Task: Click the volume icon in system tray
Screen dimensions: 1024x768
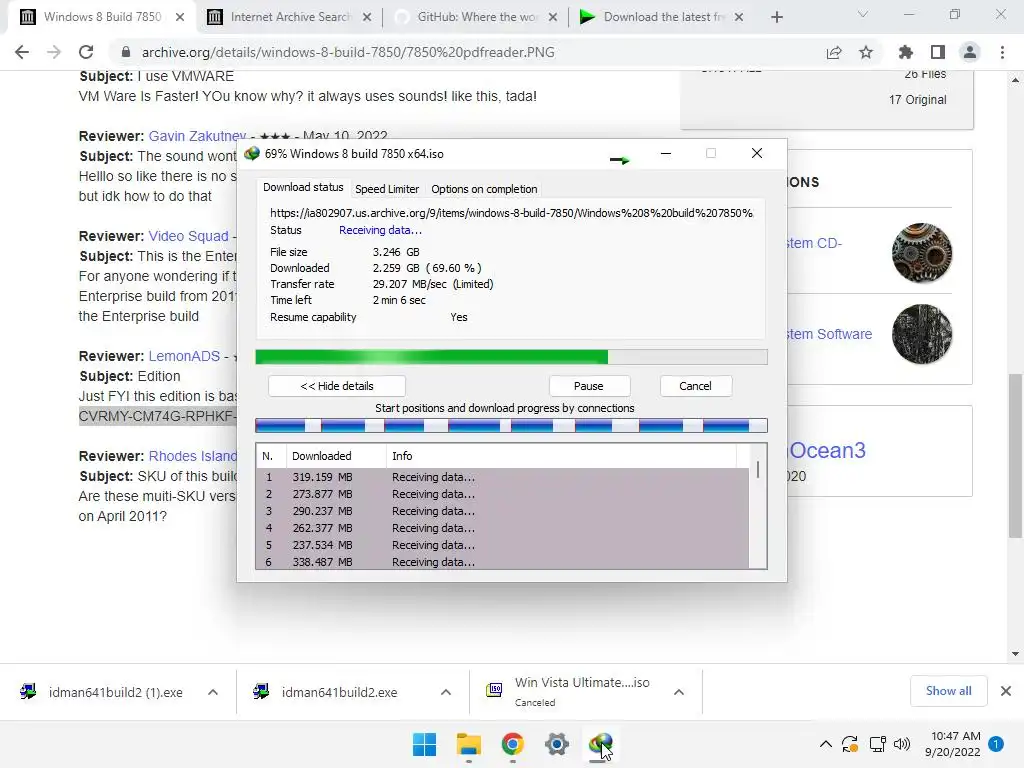Action: tap(902, 744)
